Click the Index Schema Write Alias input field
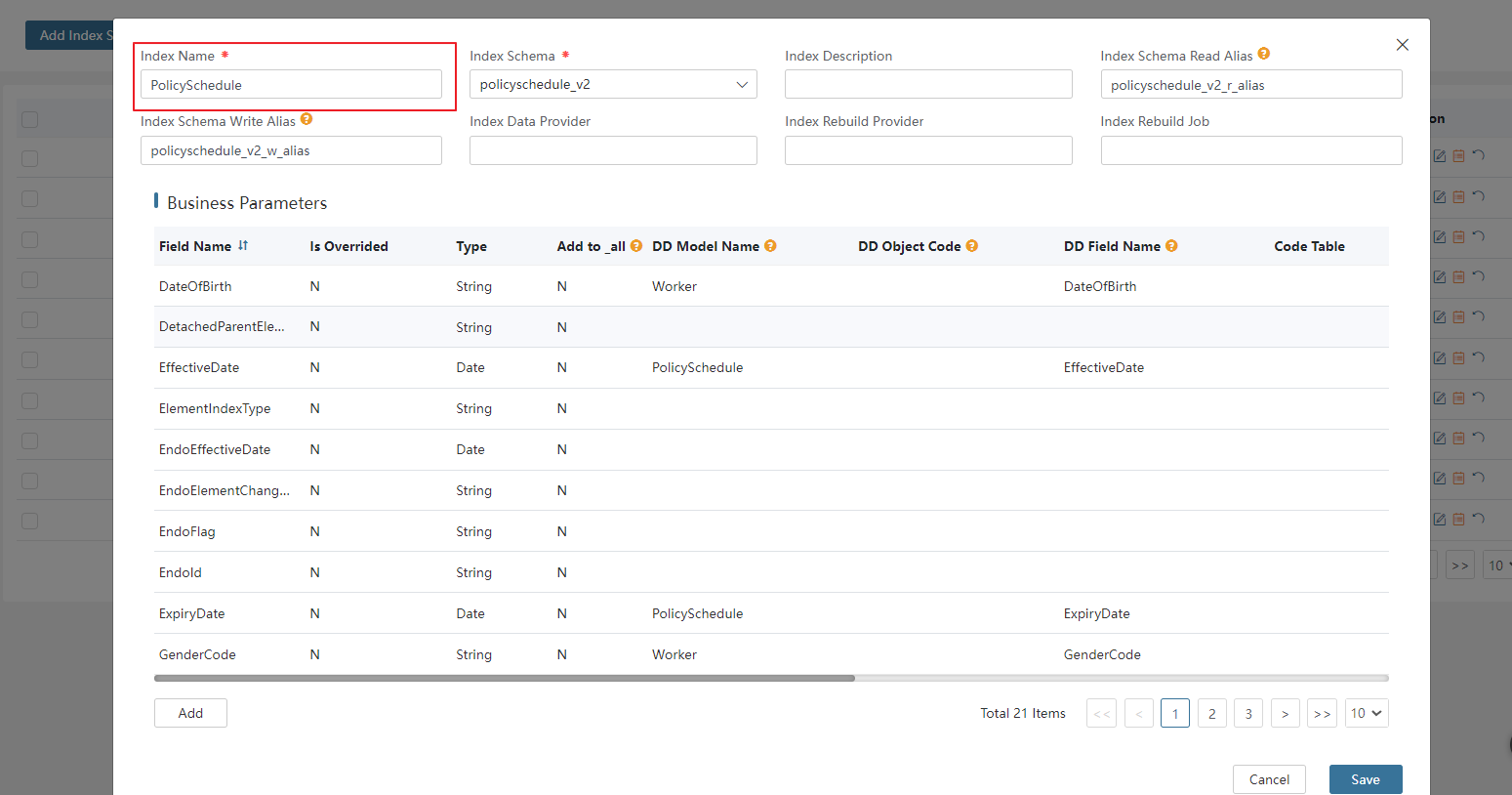 click(x=291, y=150)
